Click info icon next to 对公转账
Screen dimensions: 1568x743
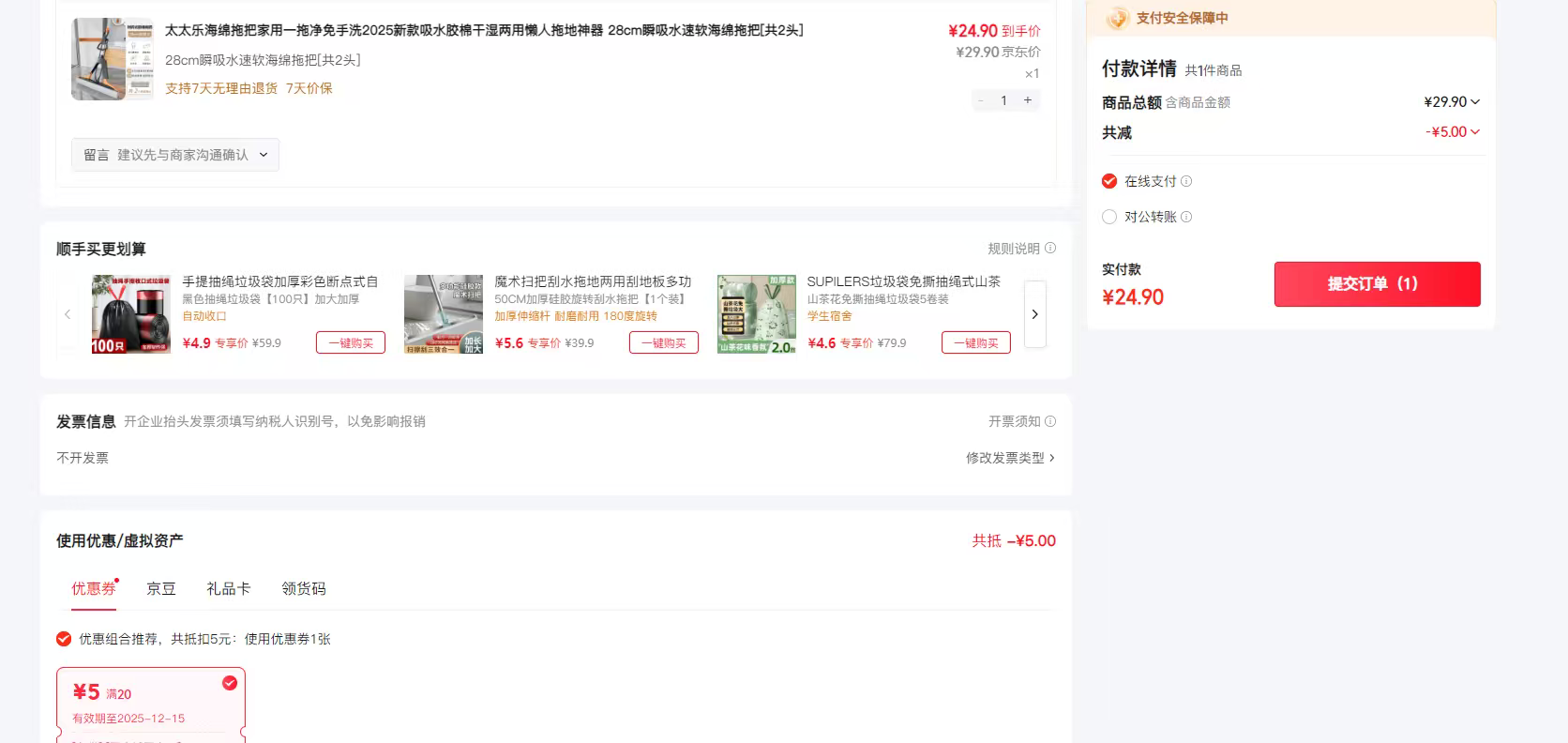[1186, 217]
